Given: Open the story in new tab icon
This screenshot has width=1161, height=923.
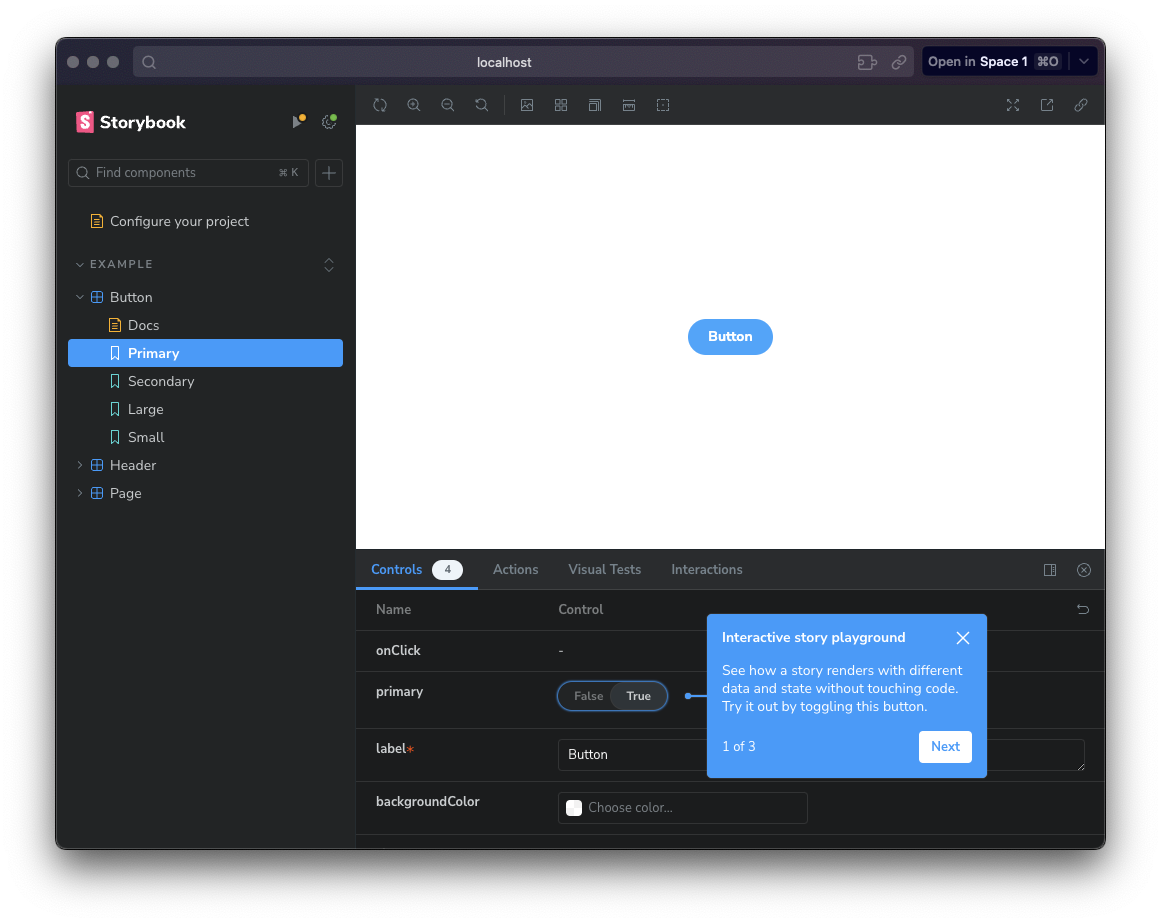Looking at the screenshot, I should pos(1047,105).
